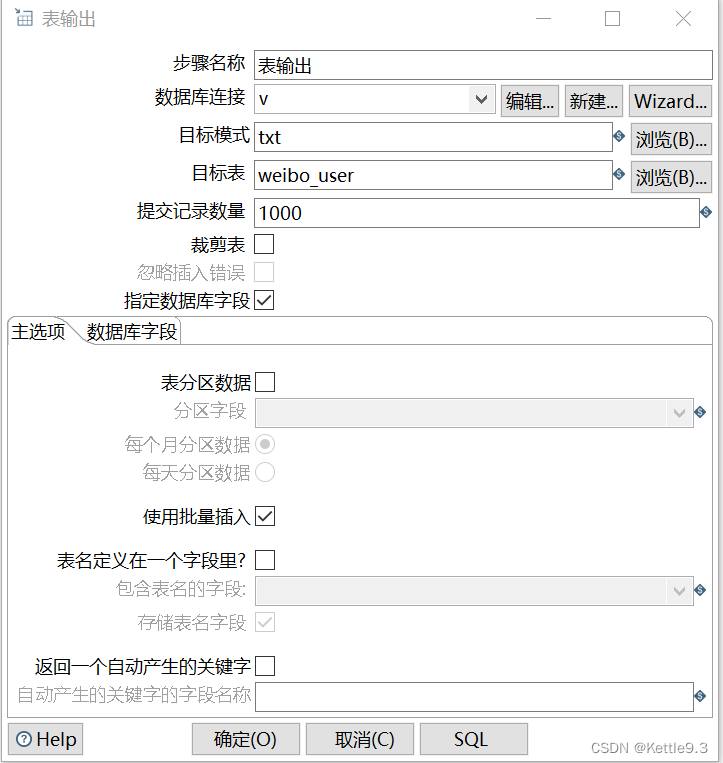Click variable icon next to 目标表 field
Screen dimensions: 723x763
click(619, 174)
